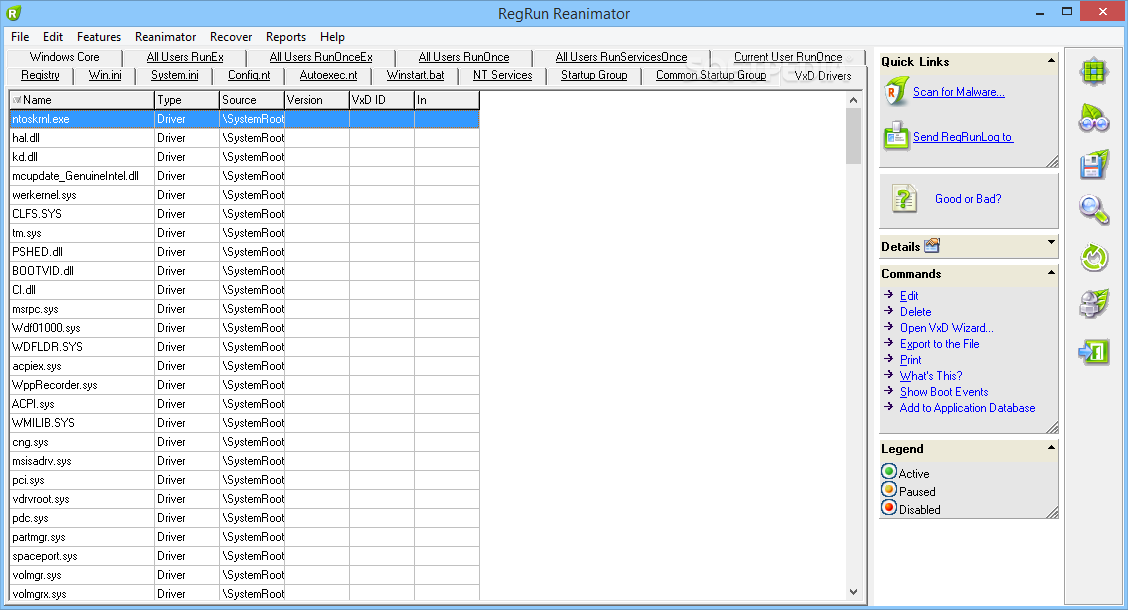Switch to the Current User RunOnce tab
Screen dimensions: 1128x610
788,57
